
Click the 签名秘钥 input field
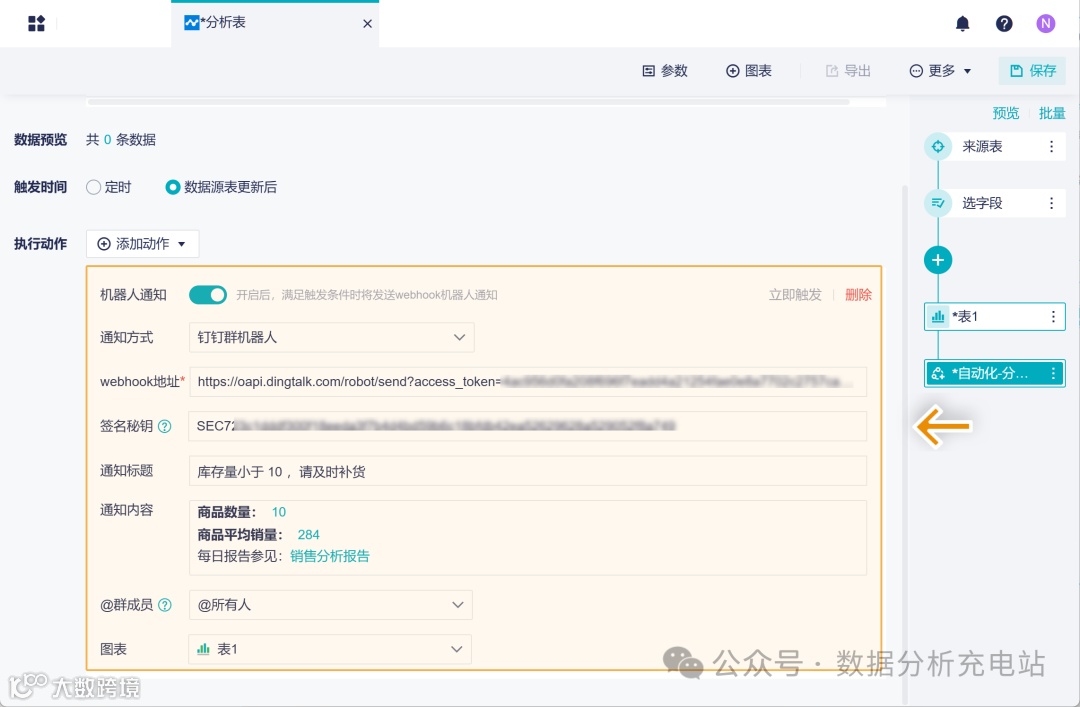[x=528, y=426]
